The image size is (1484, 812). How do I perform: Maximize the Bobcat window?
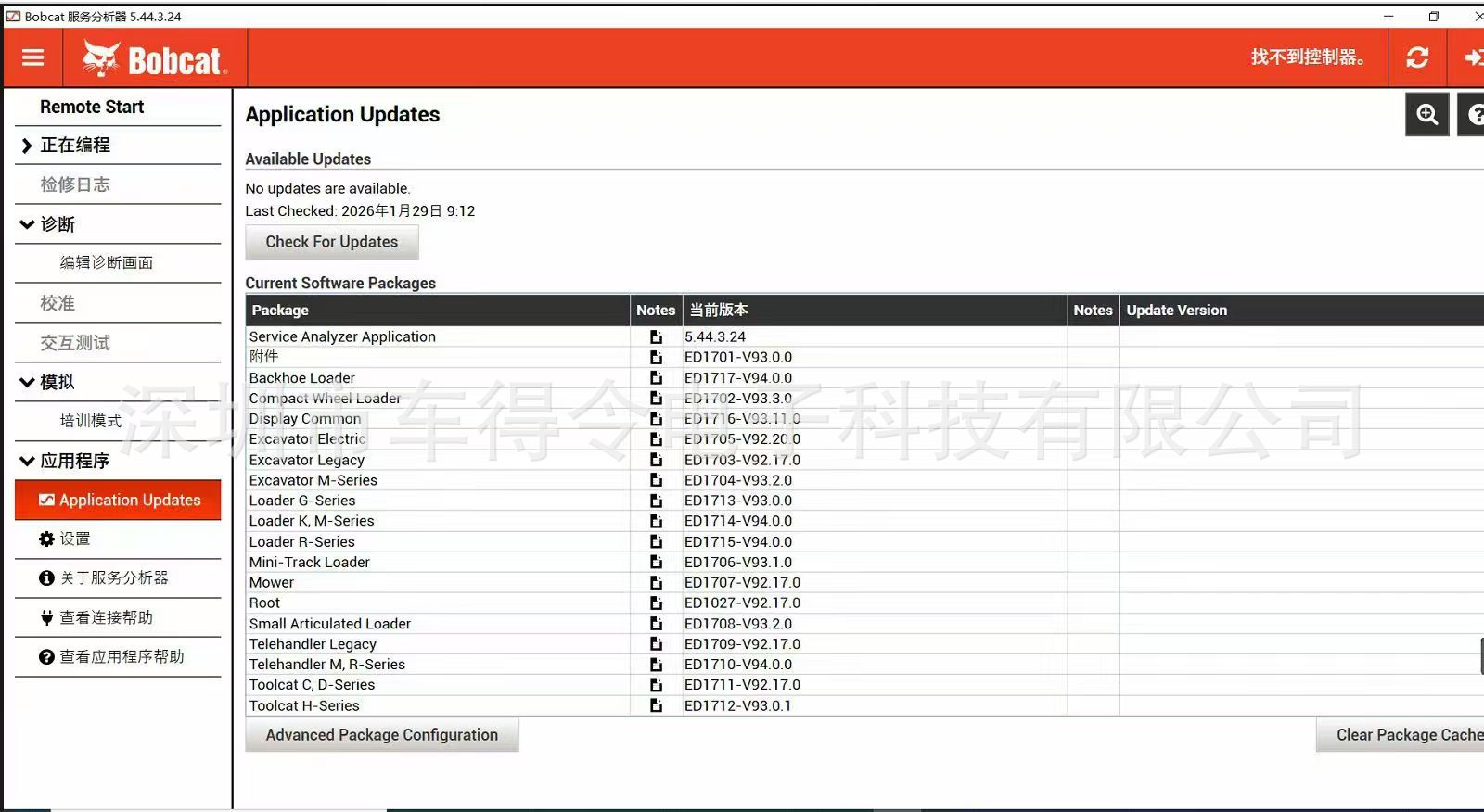tap(1434, 16)
